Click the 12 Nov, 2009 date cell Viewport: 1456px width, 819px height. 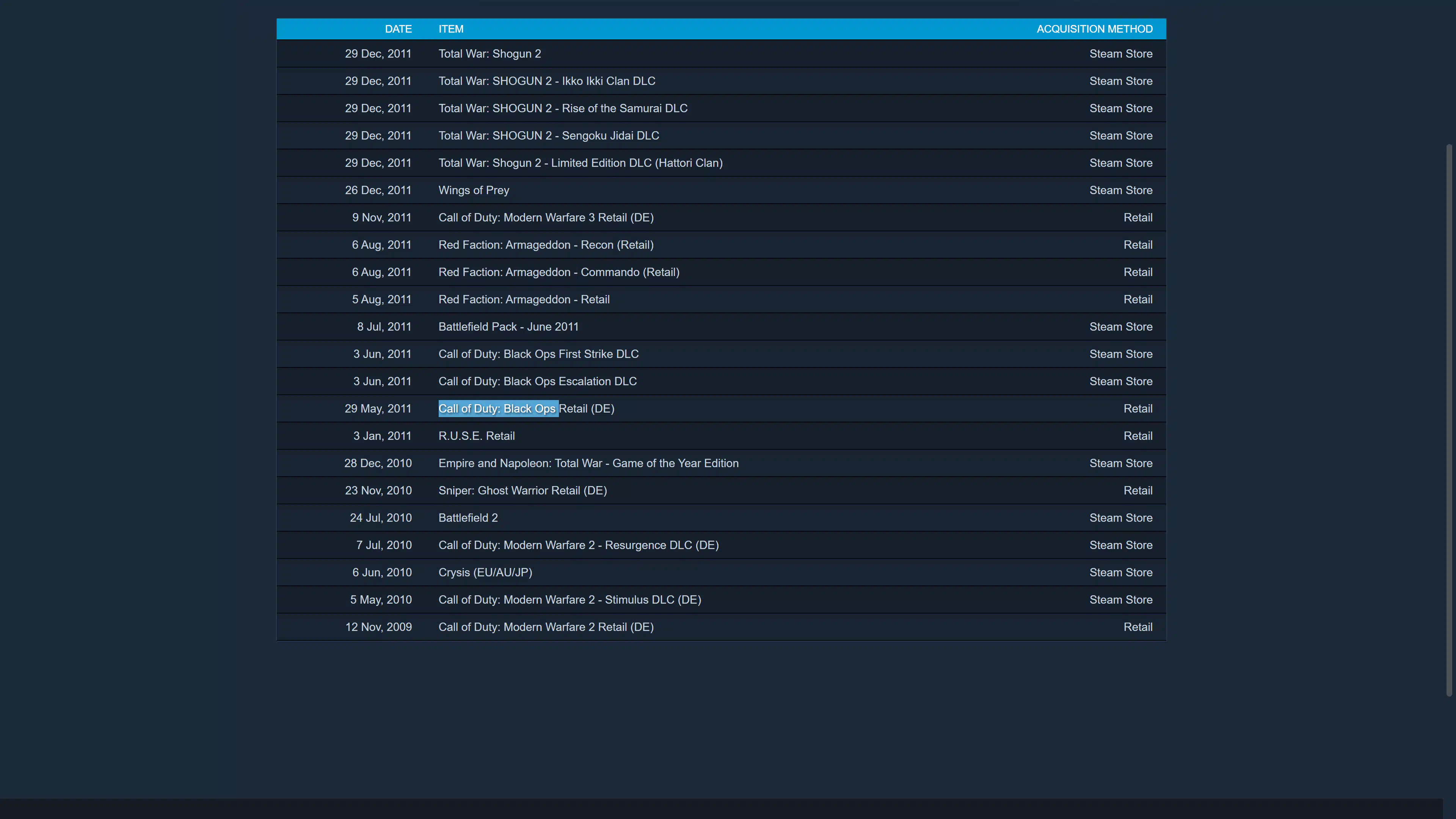click(x=379, y=628)
